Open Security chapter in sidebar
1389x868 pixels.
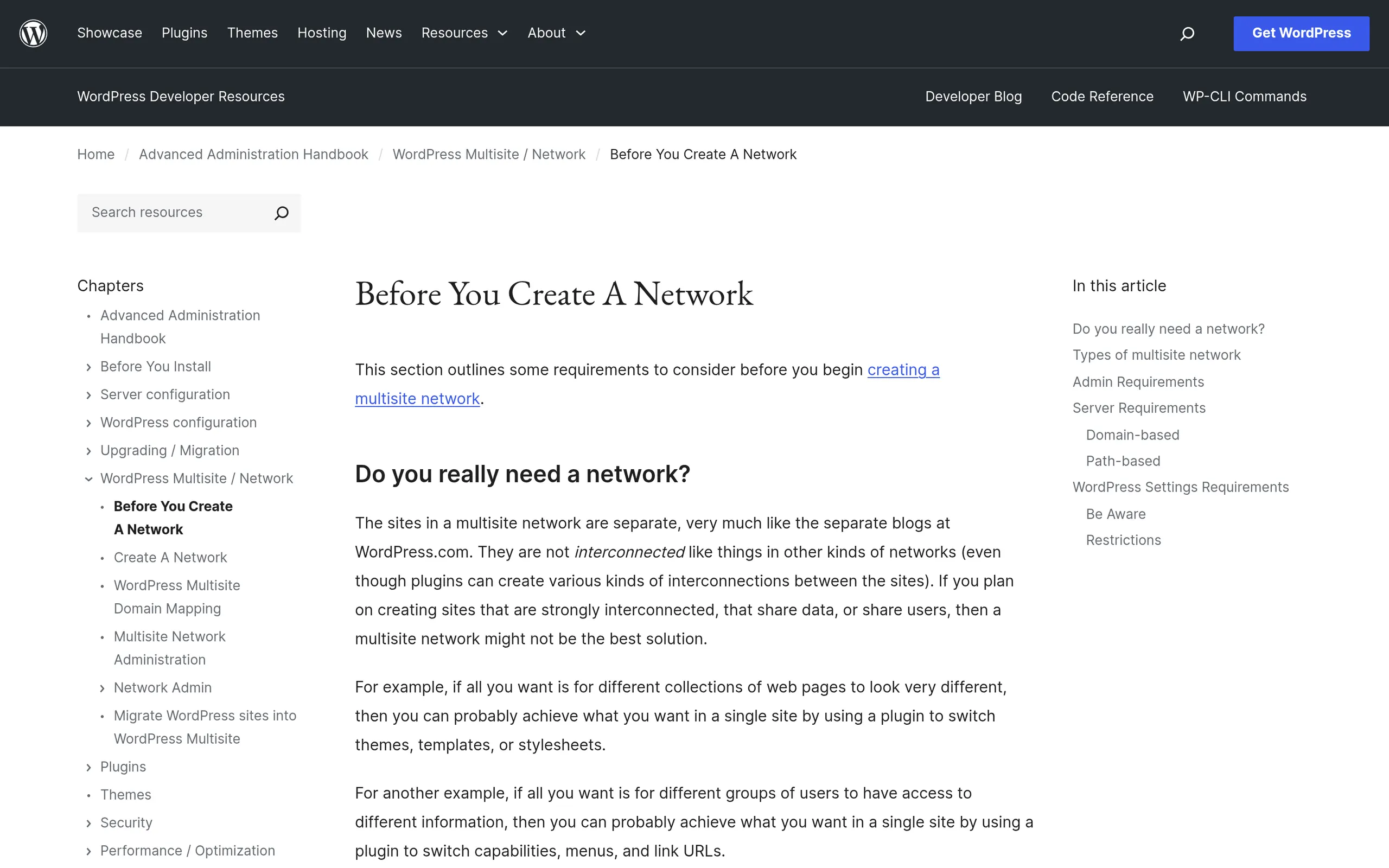126,823
